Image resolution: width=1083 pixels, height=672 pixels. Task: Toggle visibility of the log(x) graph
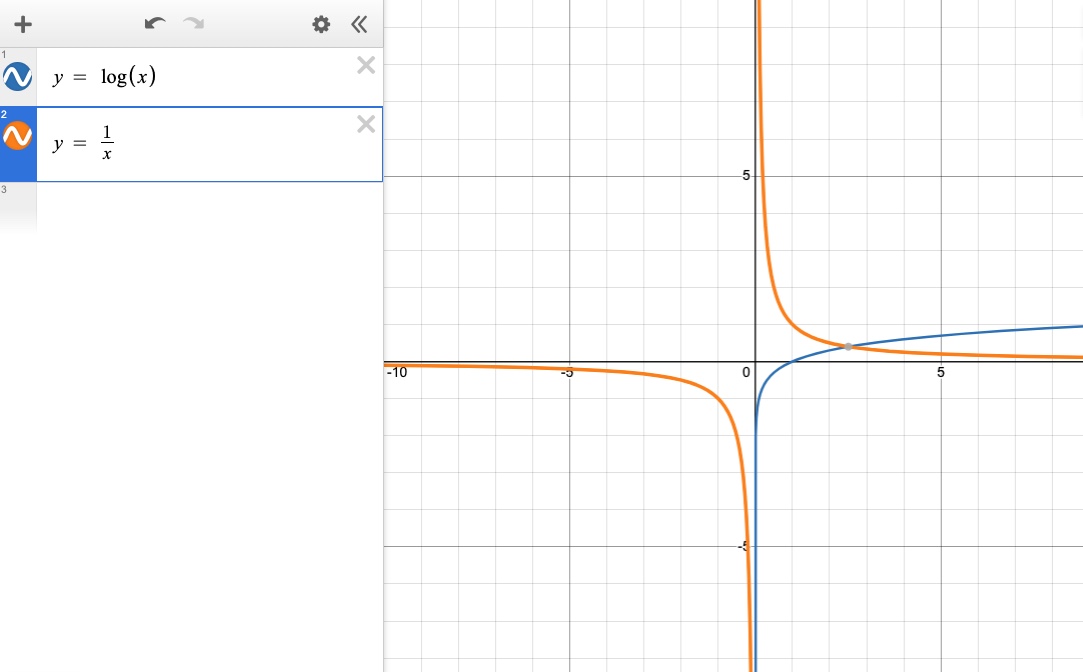pyautogui.click(x=18, y=76)
